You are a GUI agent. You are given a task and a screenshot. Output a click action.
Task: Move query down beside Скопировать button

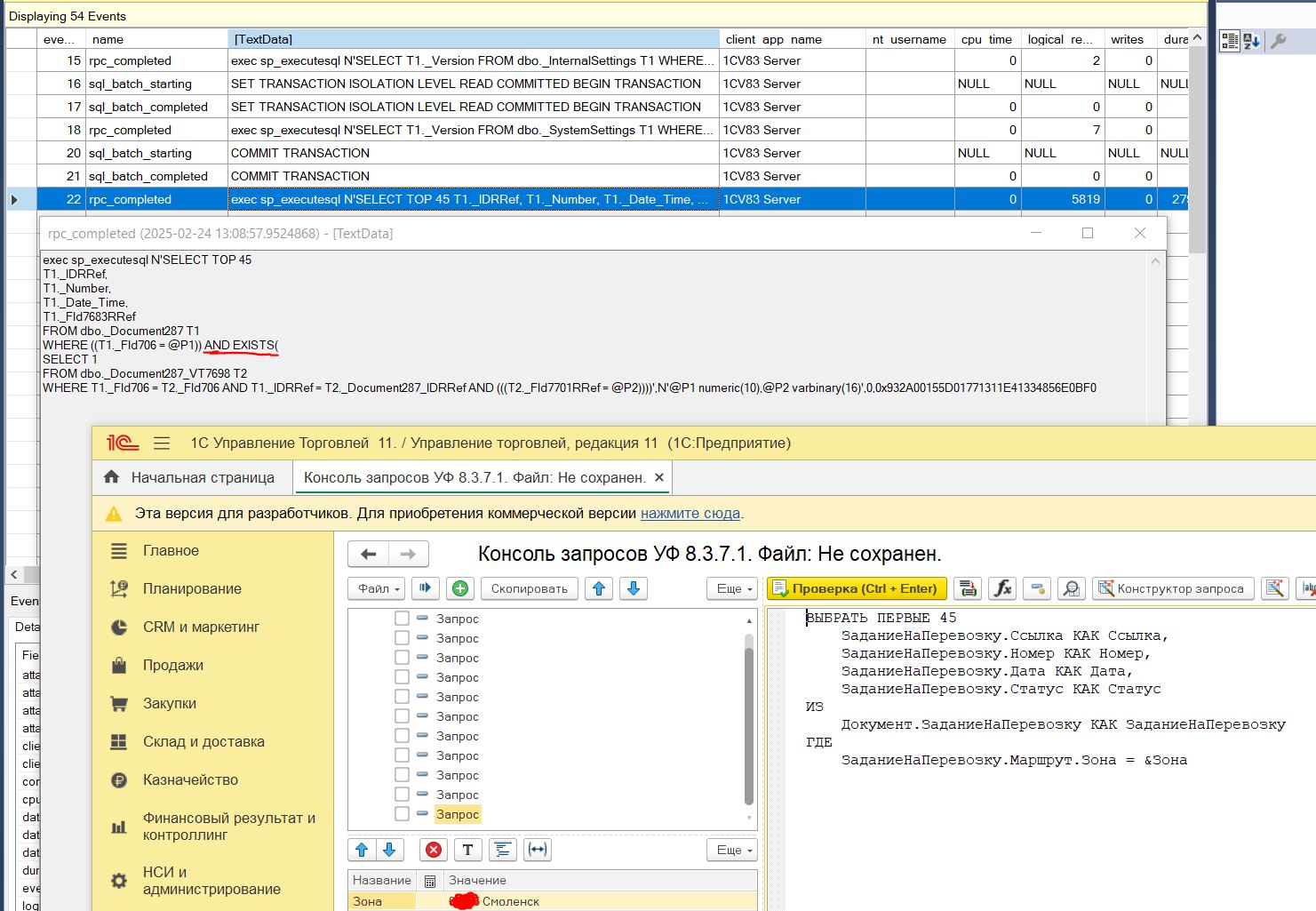click(x=634, y=588)
